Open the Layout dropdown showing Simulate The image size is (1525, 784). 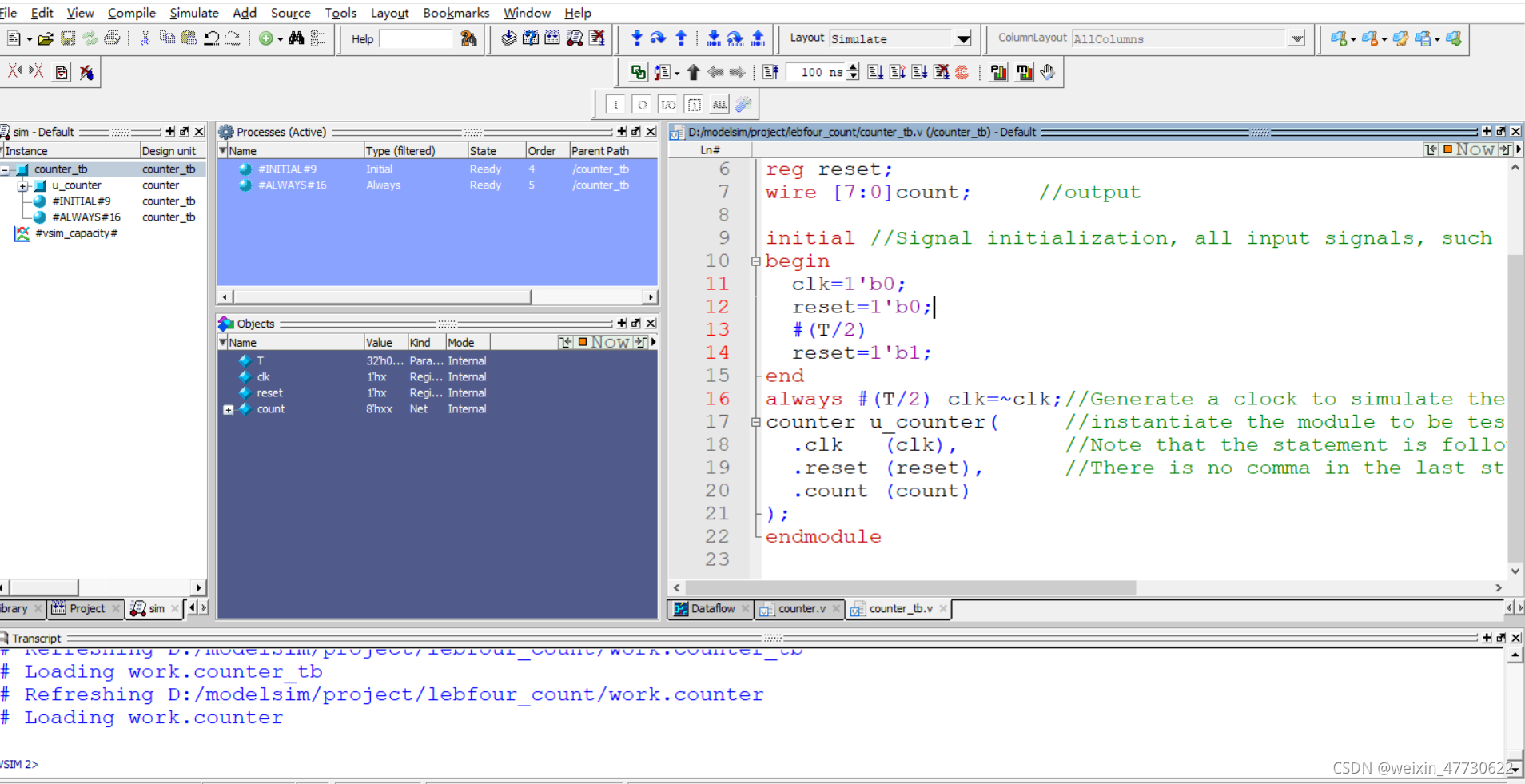(x=964, y=38)
